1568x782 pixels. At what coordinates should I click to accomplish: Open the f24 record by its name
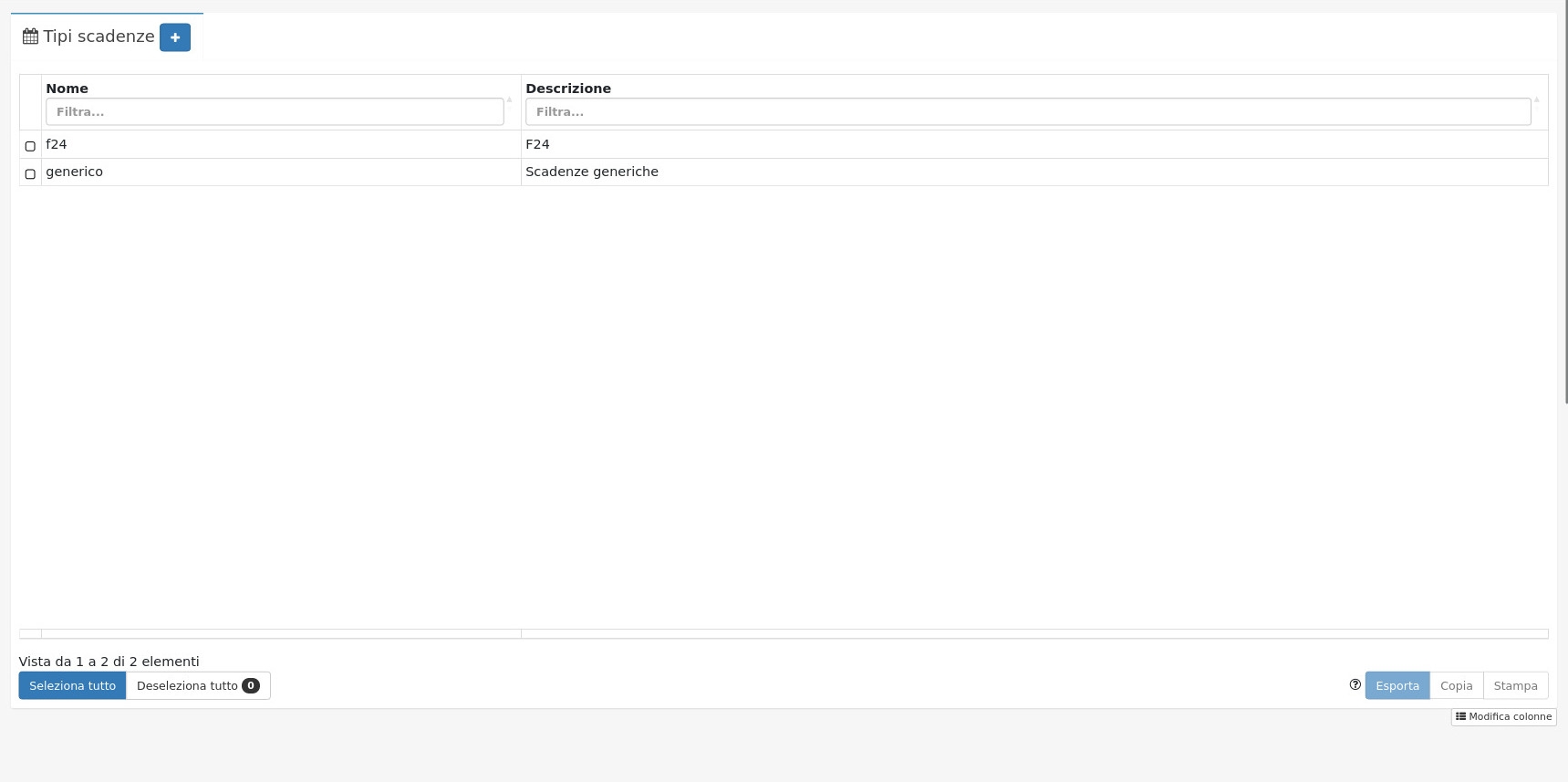click(57, 144)
